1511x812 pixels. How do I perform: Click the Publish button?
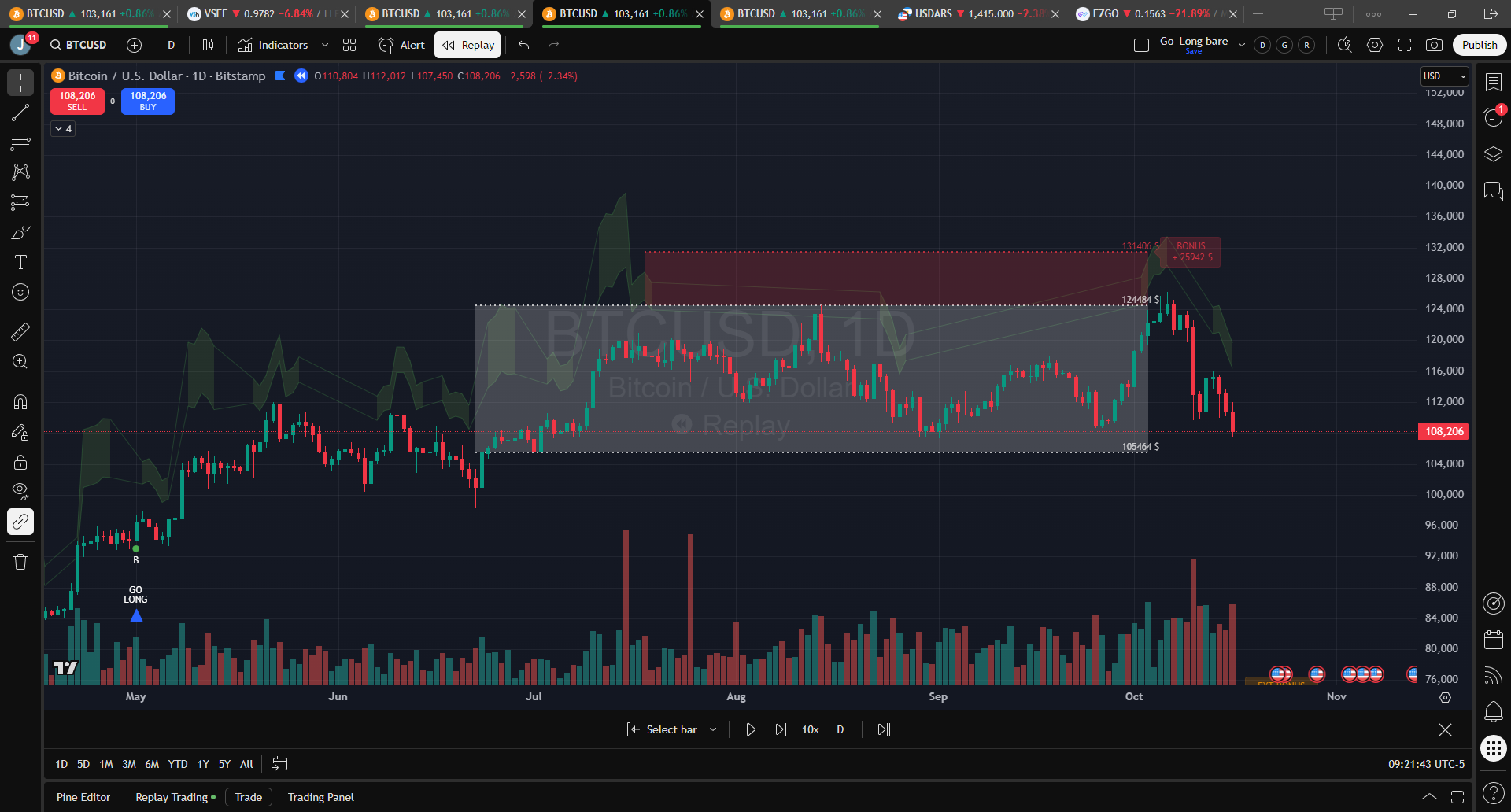(x=1480, y=45)
